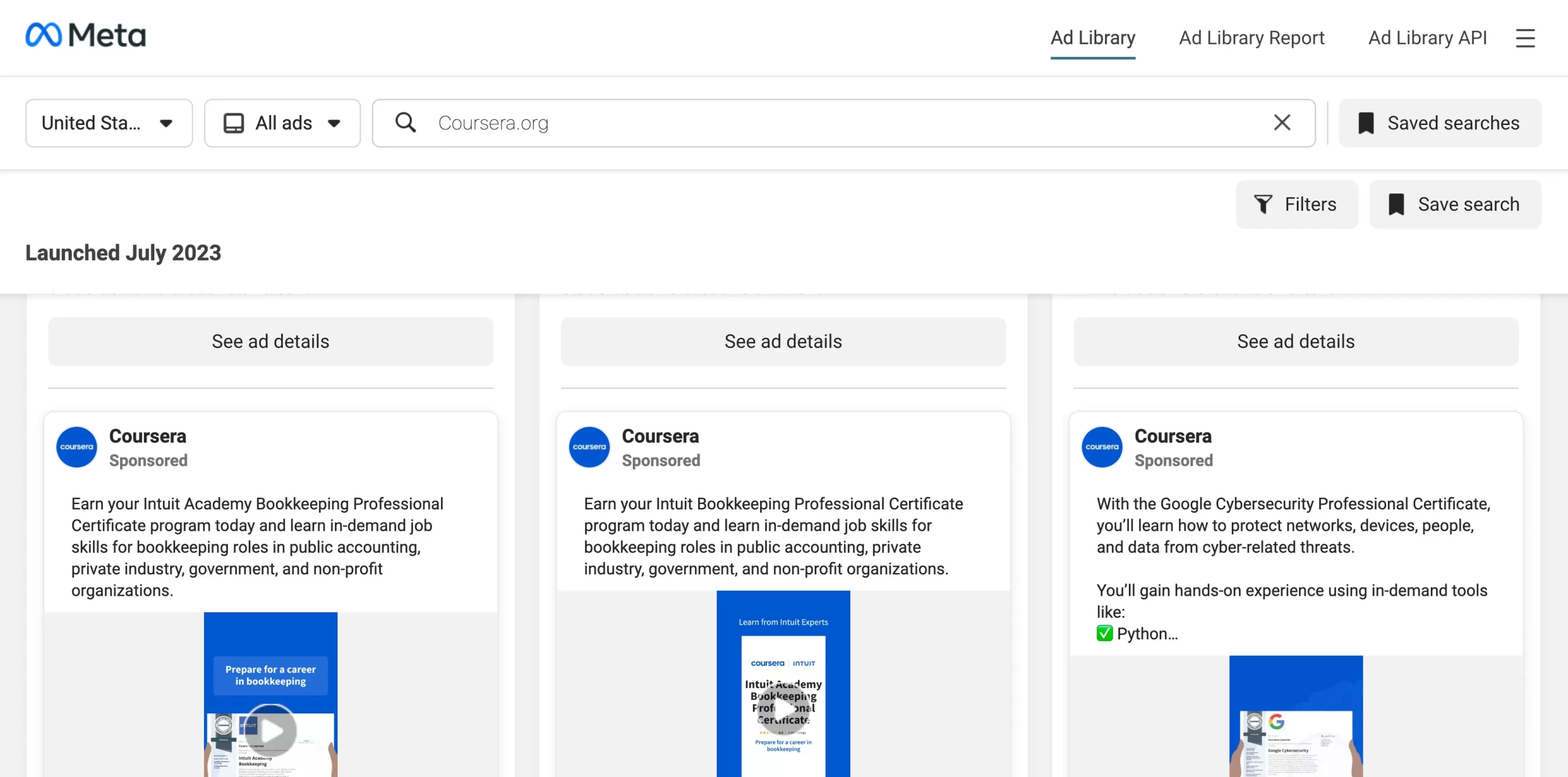Play the Intuit Academy Bookkeeping video in the first ad
Image resolution: width=1568 pixels, height=777 pixels.
tap(271, 729)
